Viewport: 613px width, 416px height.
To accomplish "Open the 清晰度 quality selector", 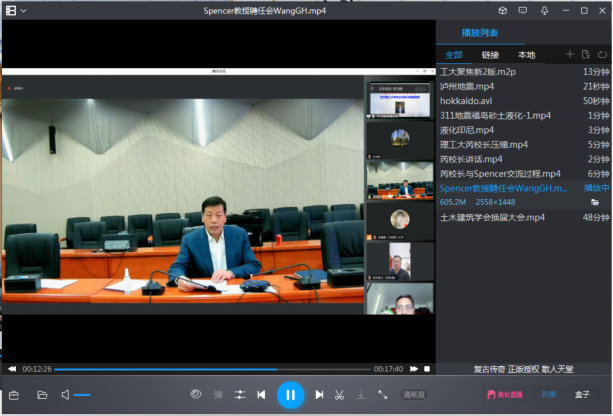I will point(414,395).
